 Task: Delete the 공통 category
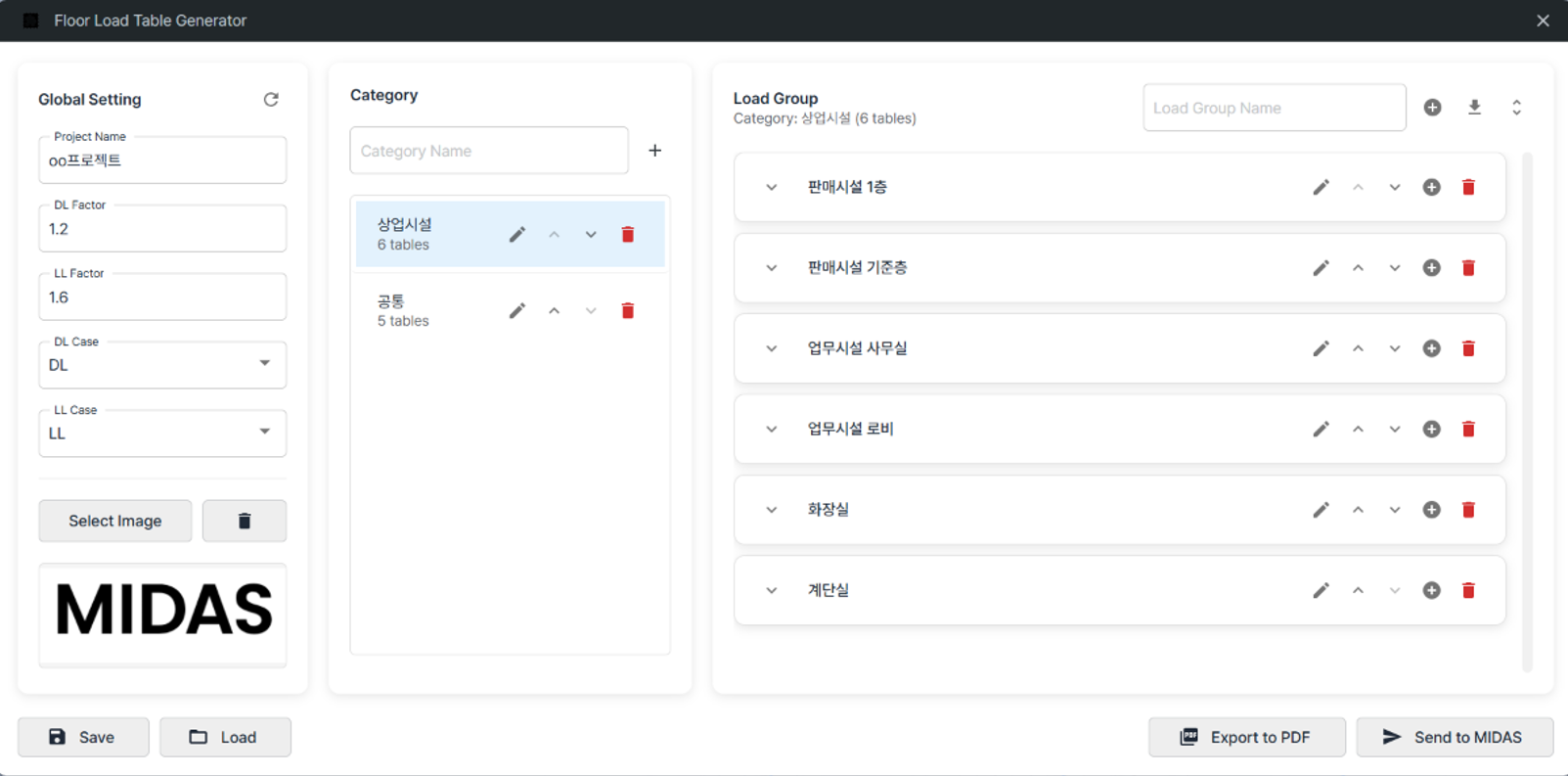pyautogui.click(x=628, y=311)
